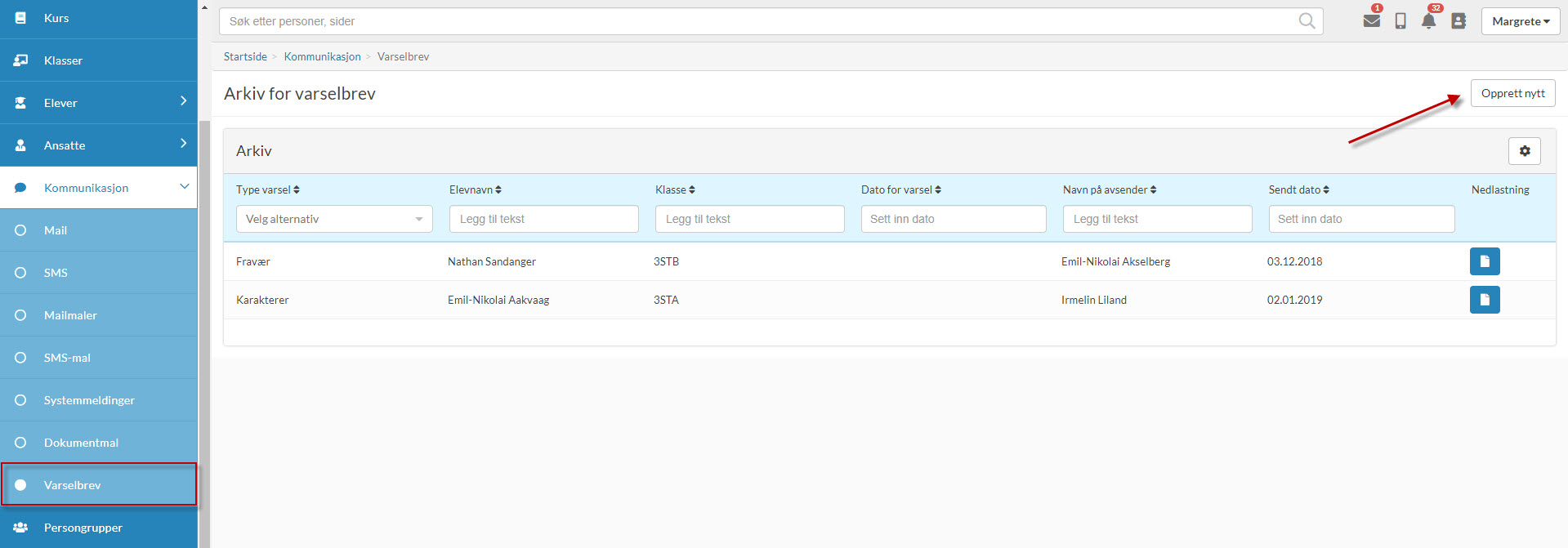This screenshot has height=548, width=1568.
Task: Open the Systemmeldinger submenu item
Action: (98, 400)
